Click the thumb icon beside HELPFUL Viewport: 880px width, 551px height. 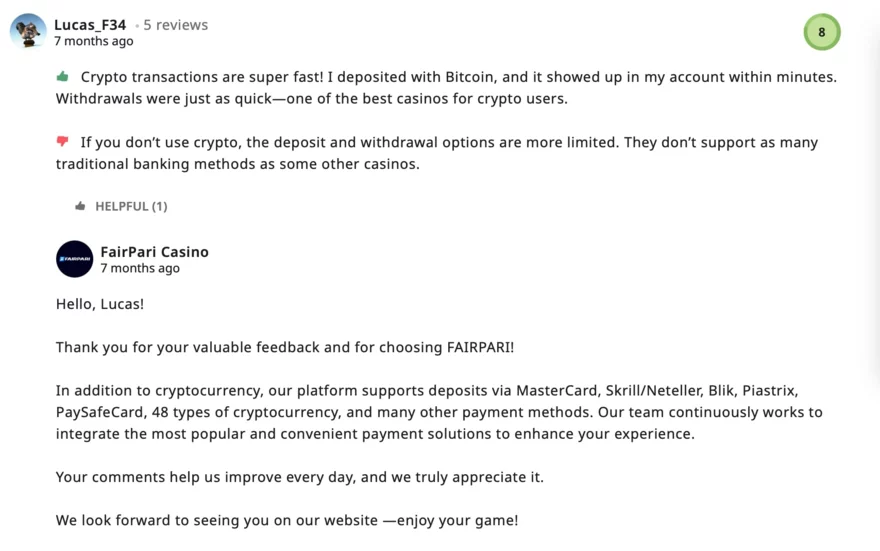(80, 206)
